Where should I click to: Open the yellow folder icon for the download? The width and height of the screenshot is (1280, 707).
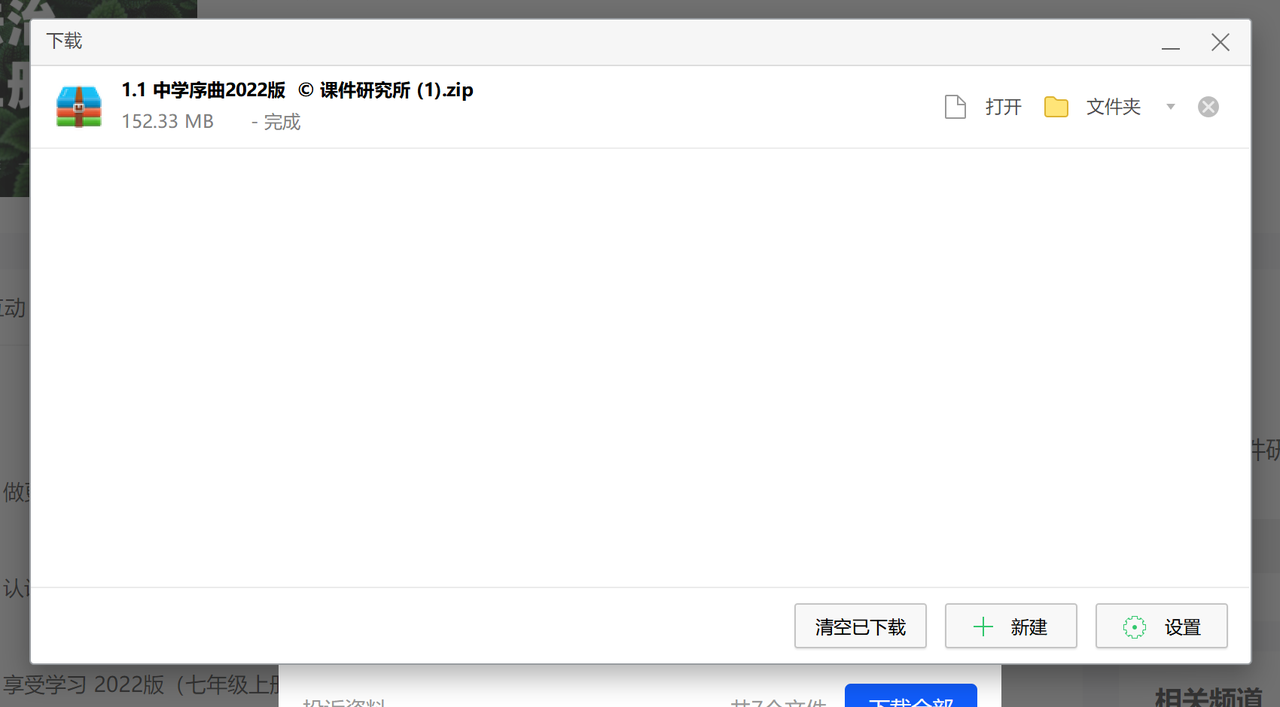(1056, 106)
